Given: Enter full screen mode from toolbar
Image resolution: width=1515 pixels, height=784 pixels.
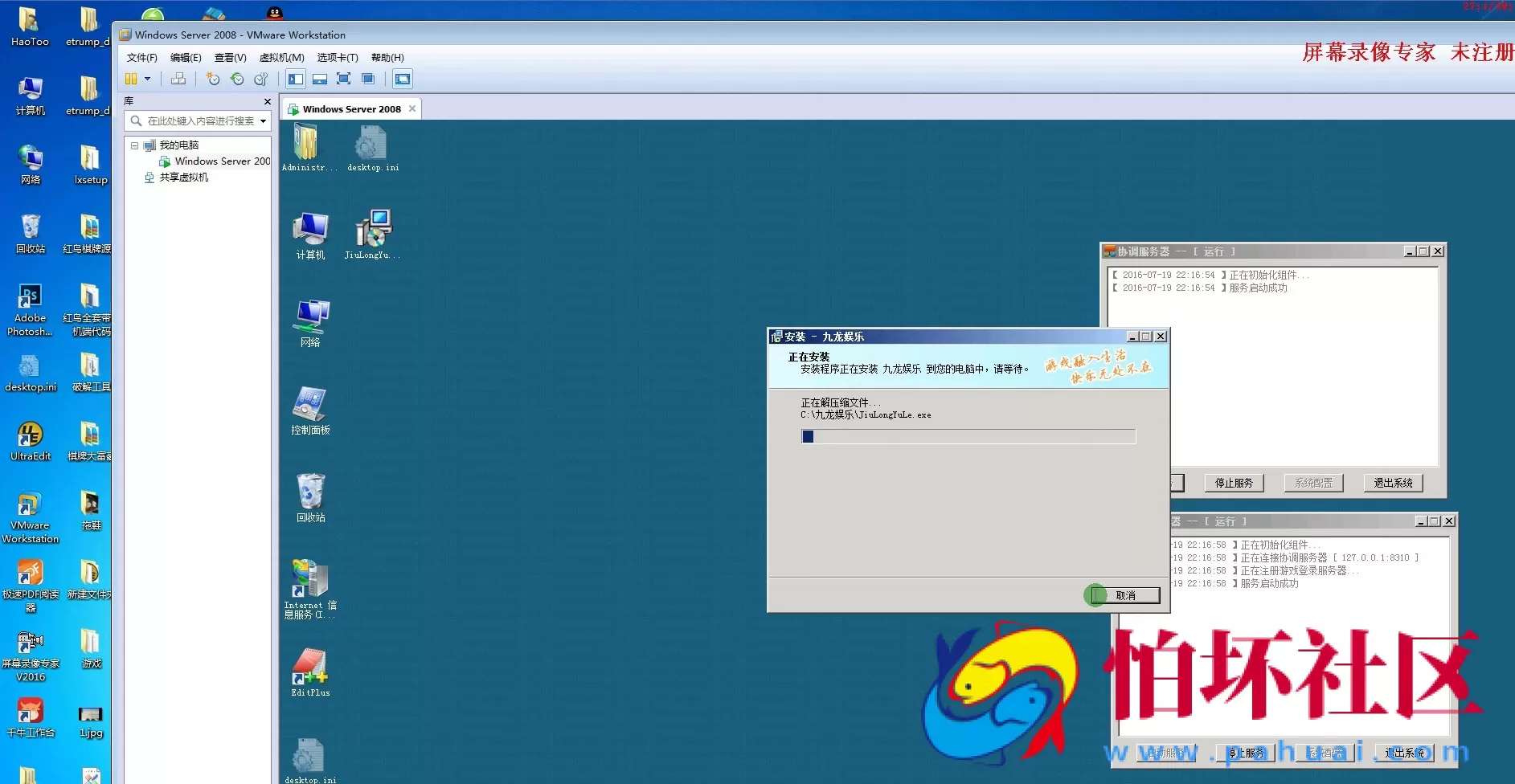Looking at the screenshot, I should (x=343, y=79).
